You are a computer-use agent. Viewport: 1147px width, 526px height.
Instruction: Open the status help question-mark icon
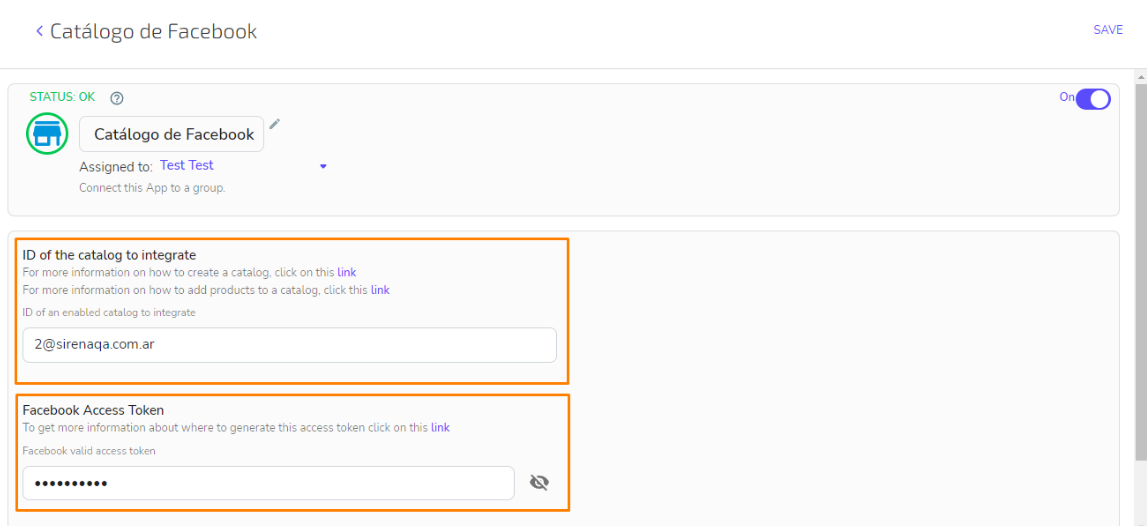[x=116, y=98]
